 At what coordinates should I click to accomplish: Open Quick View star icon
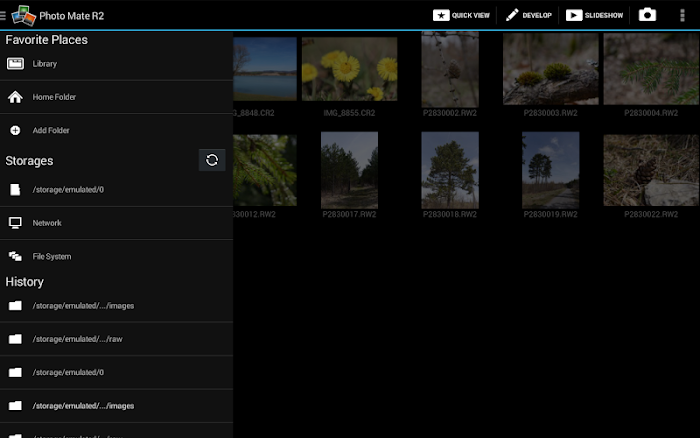[x=441, y=16]
